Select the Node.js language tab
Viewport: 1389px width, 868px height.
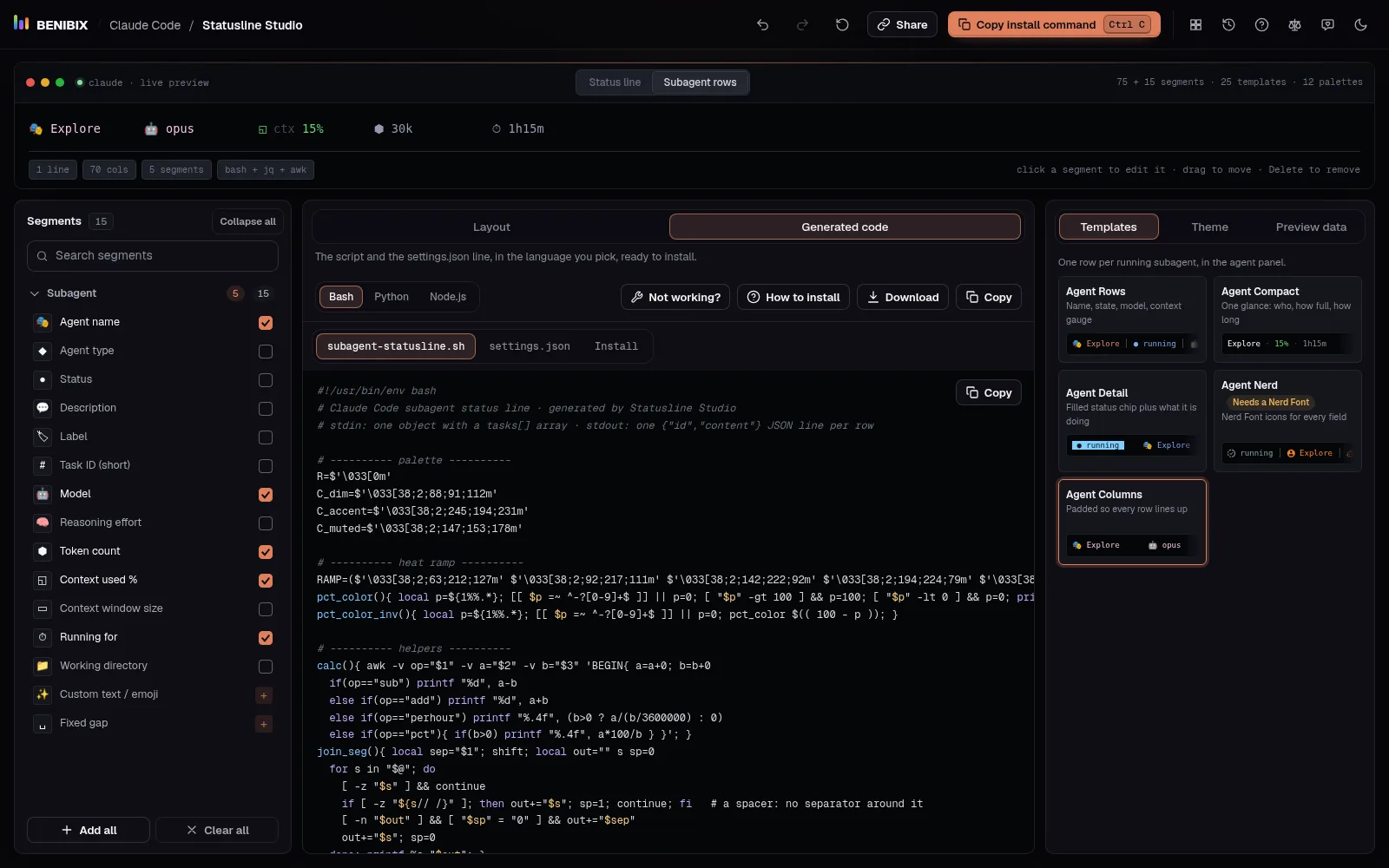coord(448,297)
